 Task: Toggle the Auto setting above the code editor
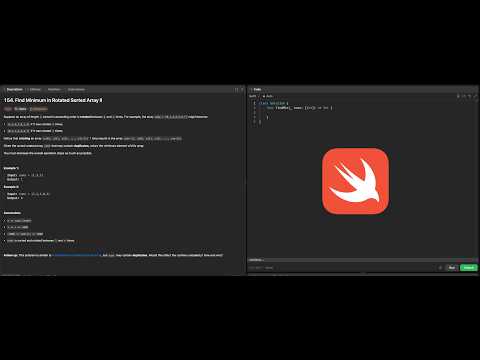pyautogui.click(x=268, y=96)
